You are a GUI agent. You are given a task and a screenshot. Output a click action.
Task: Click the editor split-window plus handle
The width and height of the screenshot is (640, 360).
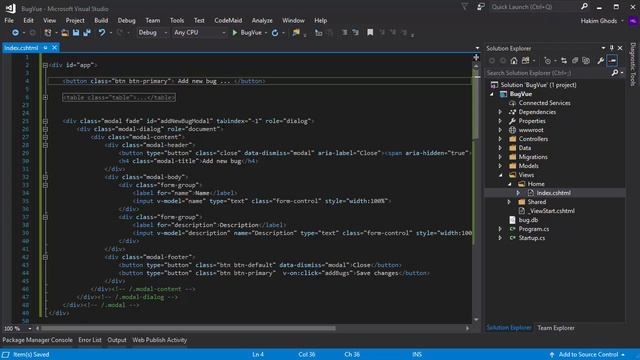(476, 58)
